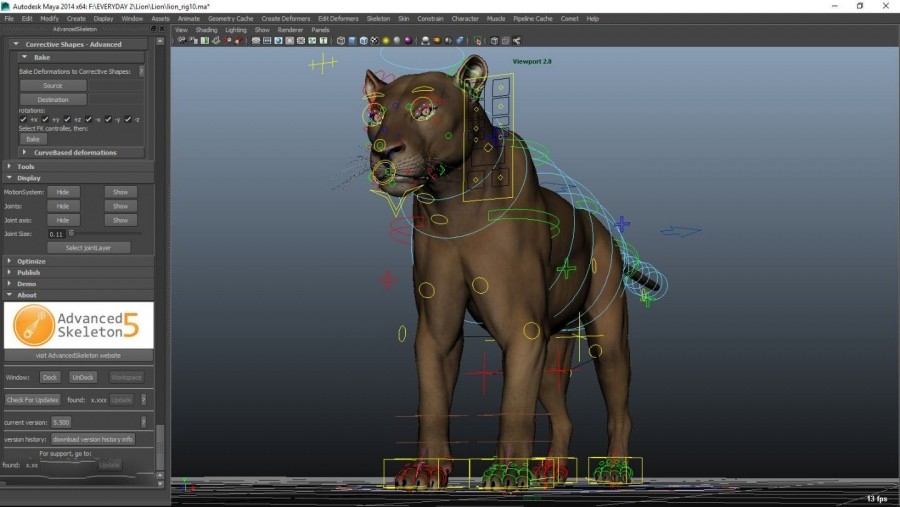Click the Joint Size input field
Screen dimensions: 900x507
coord(57,234)
